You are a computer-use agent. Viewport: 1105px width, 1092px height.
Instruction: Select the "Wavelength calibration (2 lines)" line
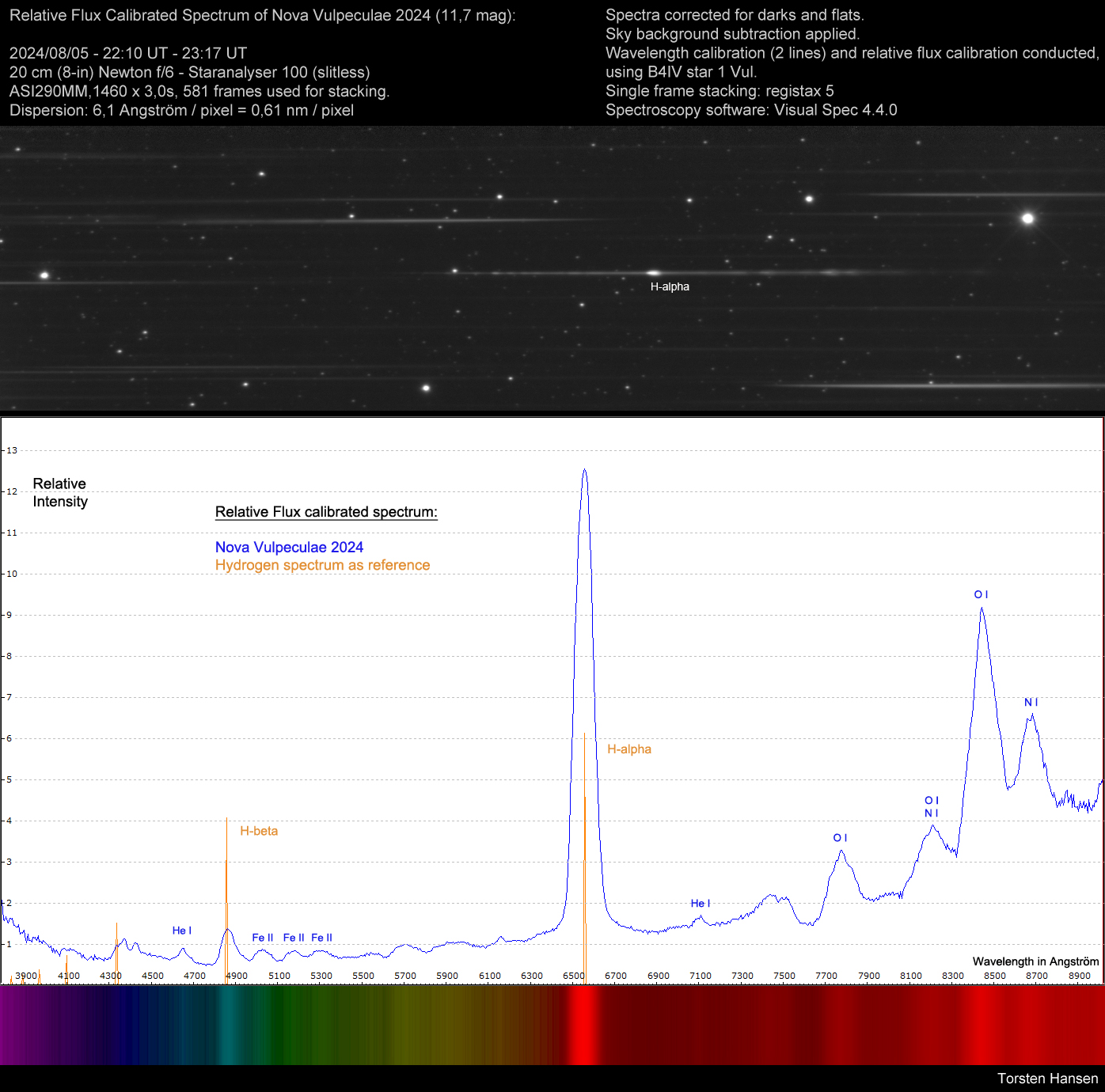click(x=852, y=53)
